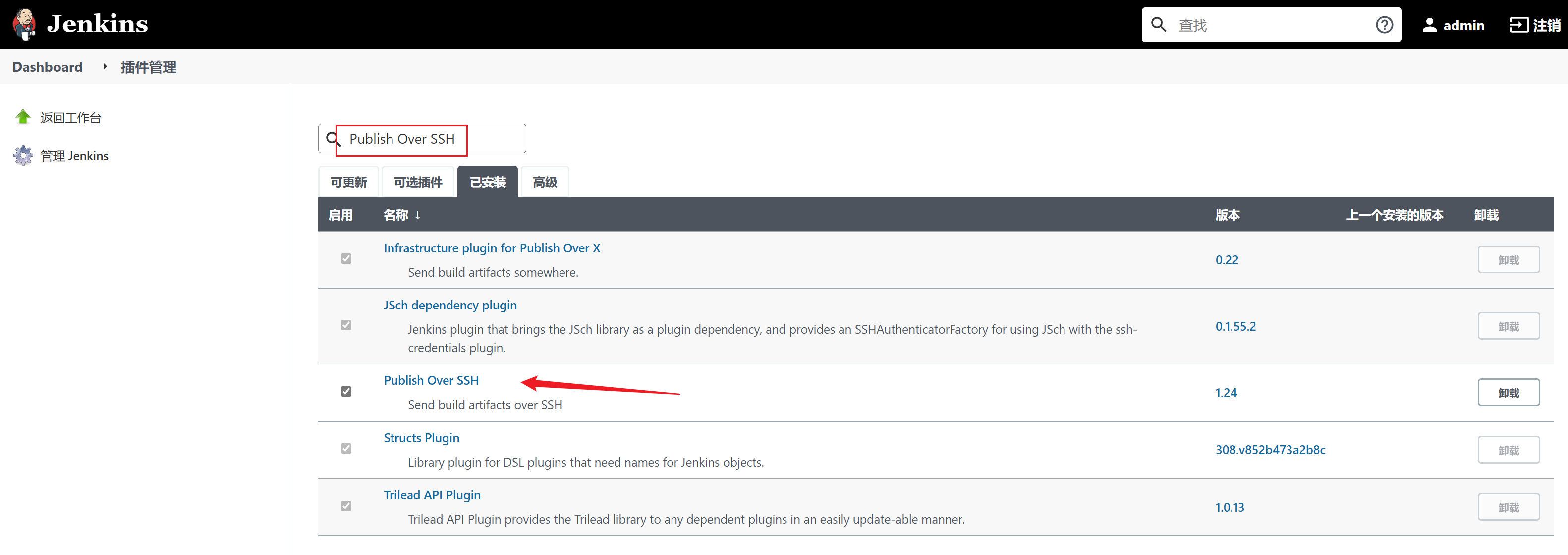Image resolution: width=1568 pixels, height=555 pixels.
Task: Click 卸载 button for JSch dependency plugin
Action: [x=1509, y=326]
